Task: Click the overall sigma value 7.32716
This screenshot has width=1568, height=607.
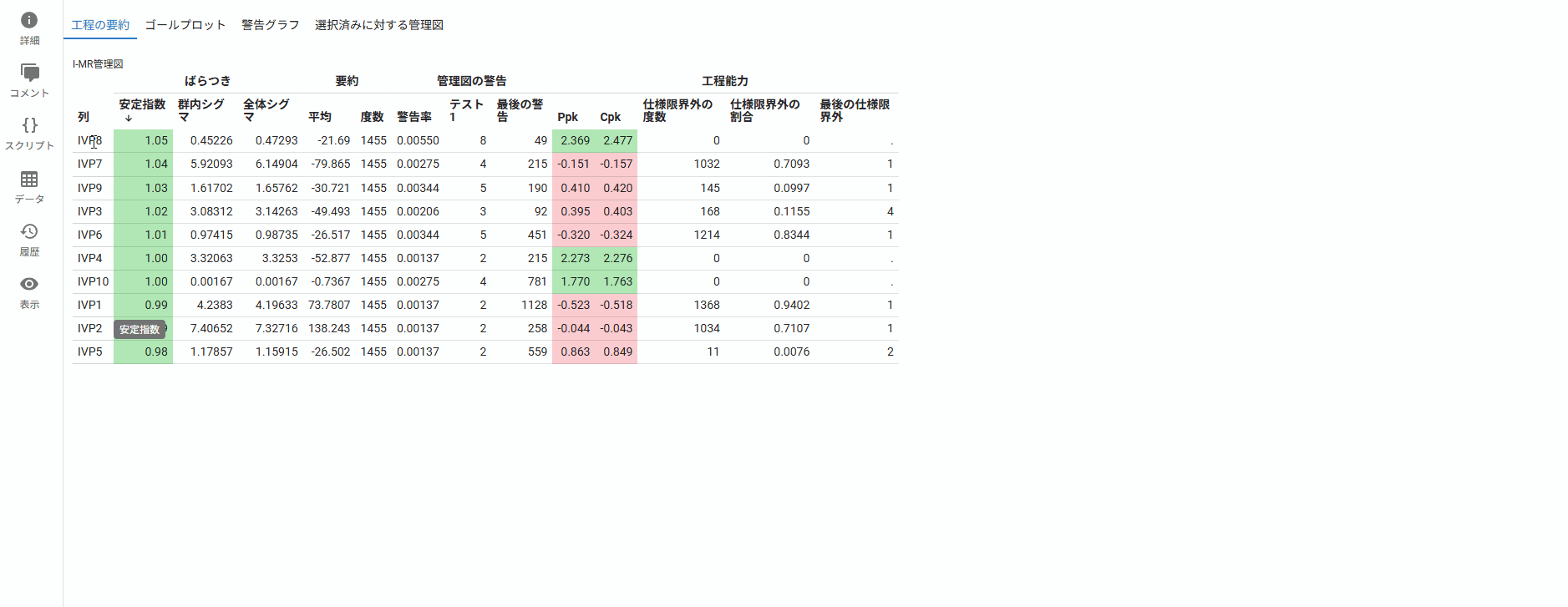Action: (277, 328)
